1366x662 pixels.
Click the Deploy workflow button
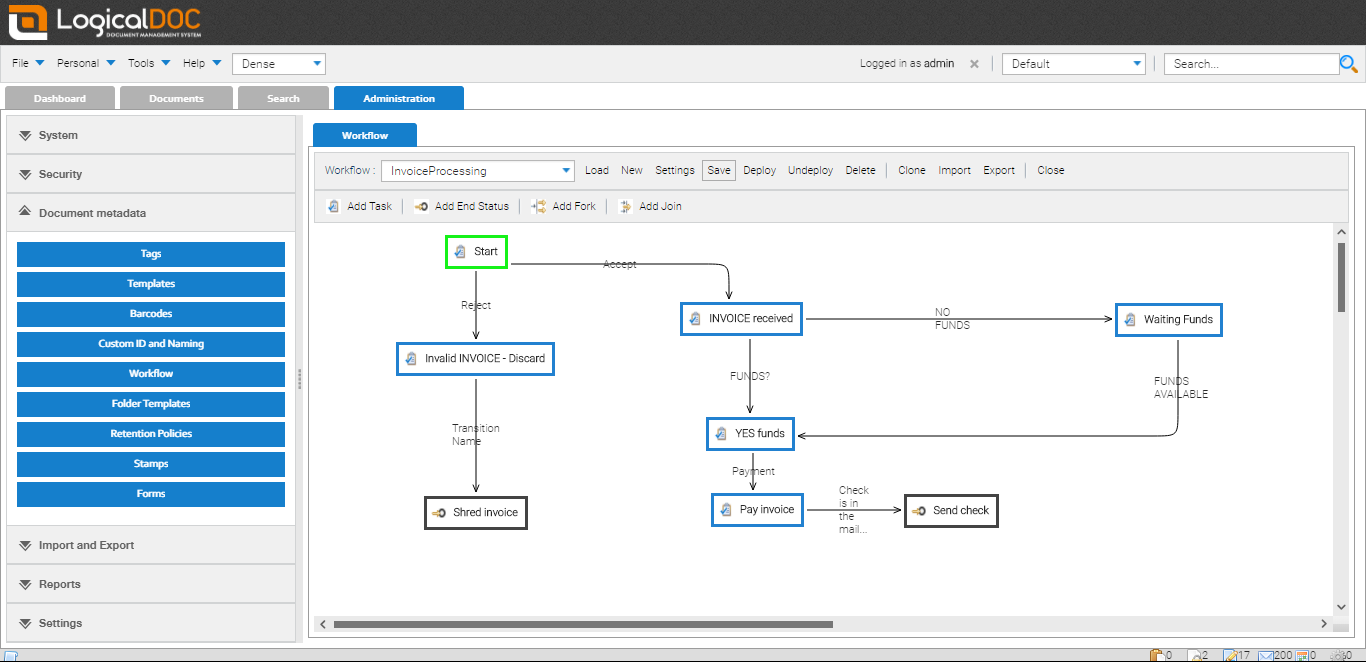coord(758,170)
